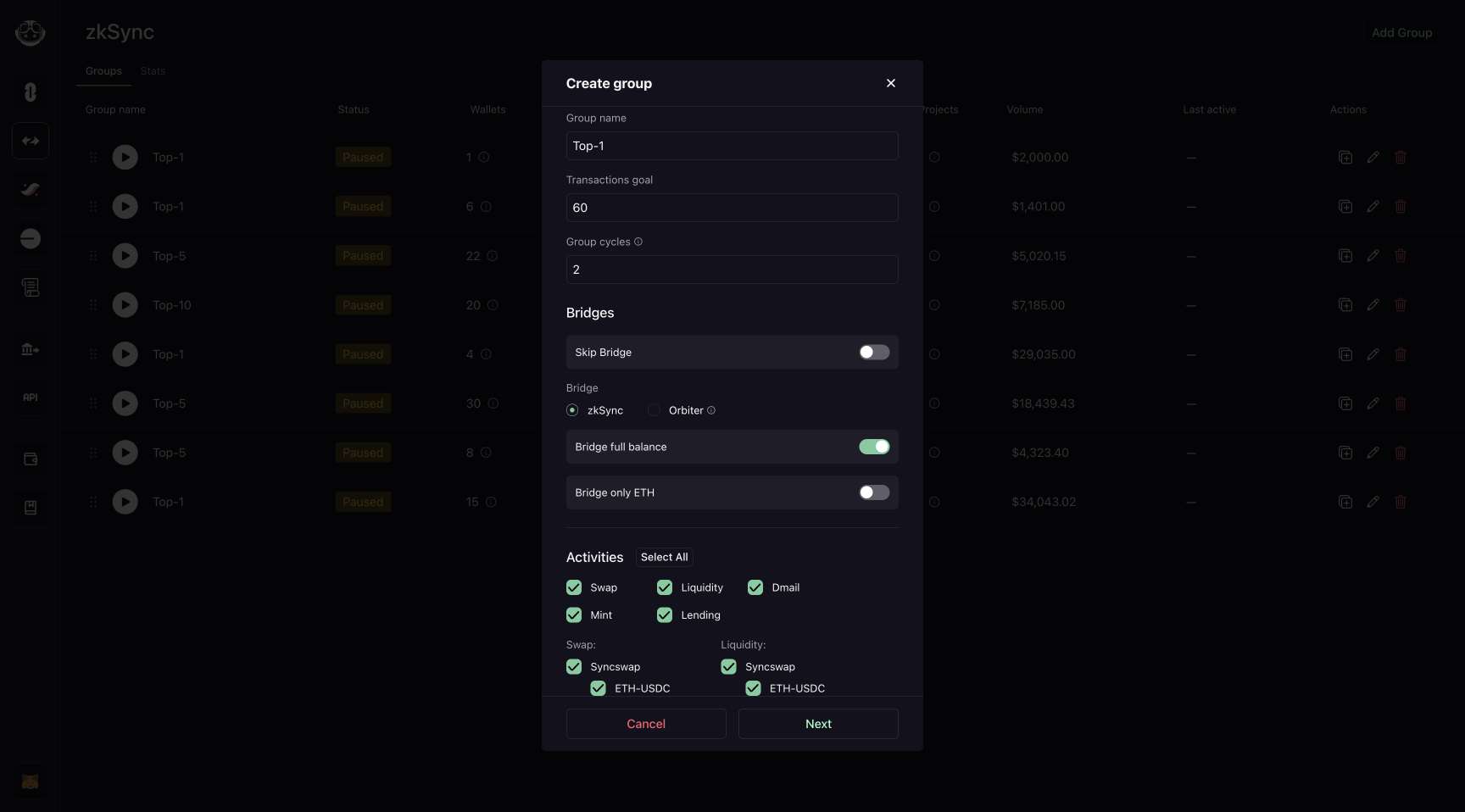Uncheck the Swap activity checkbox
1465x812 pixels.
pyautogui.click(x=574, y=587)
